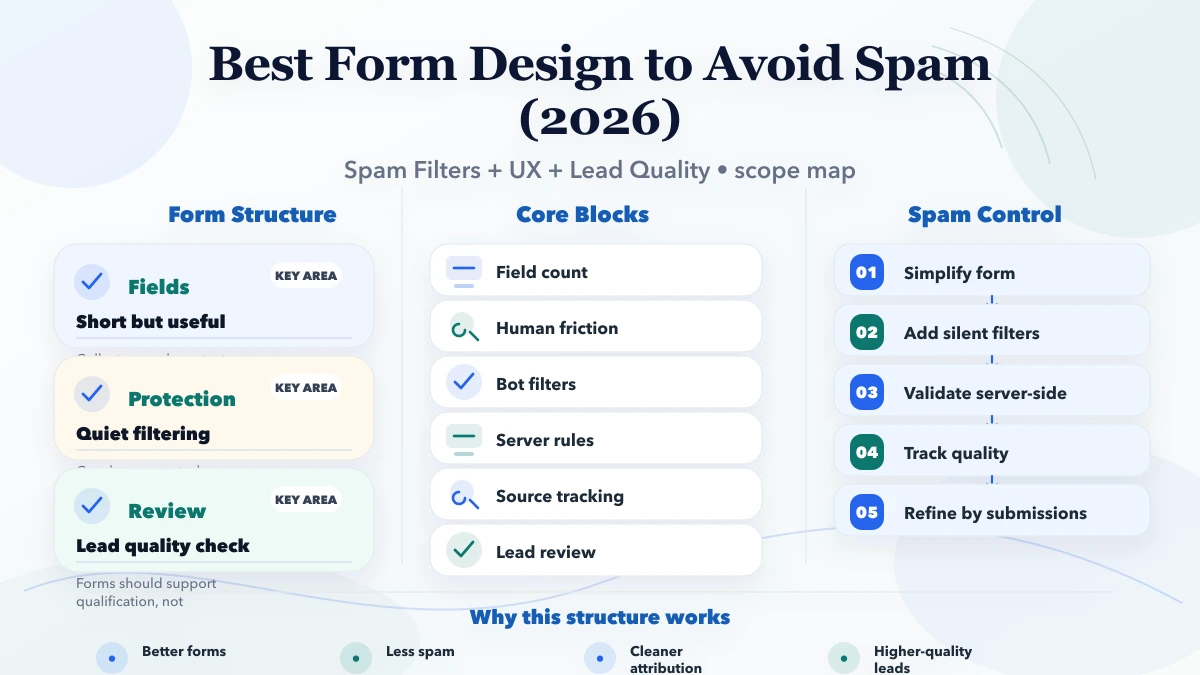Click the Field count lines icon
The height and width of the screenshot is (675, 1200).
464,272
